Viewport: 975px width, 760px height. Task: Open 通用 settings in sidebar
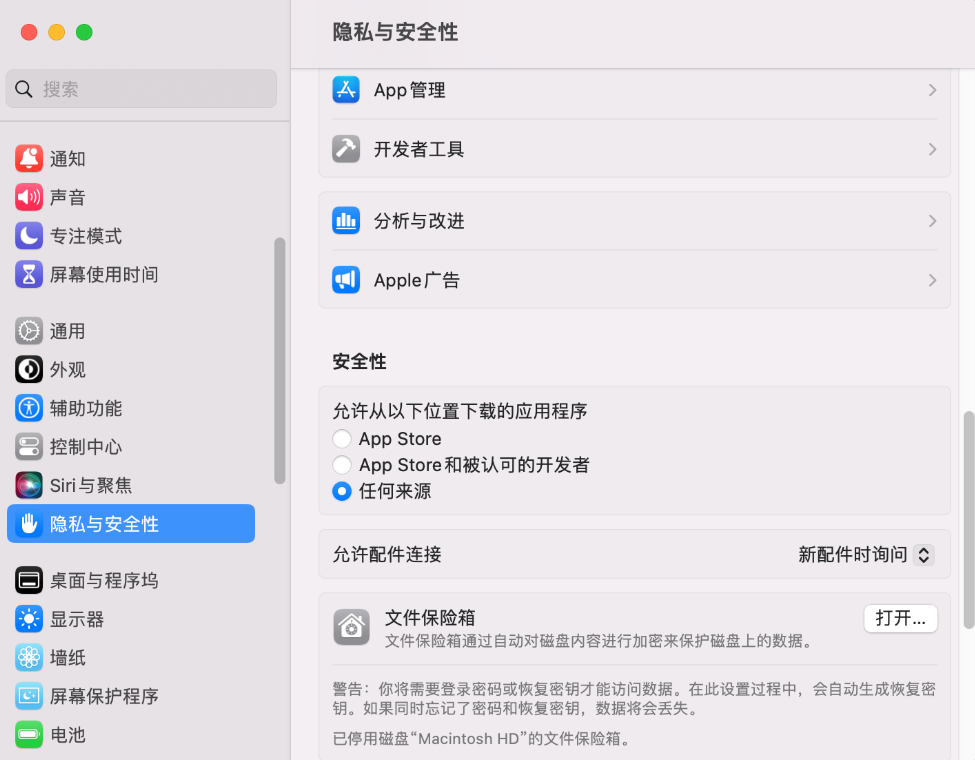(67, 331)
